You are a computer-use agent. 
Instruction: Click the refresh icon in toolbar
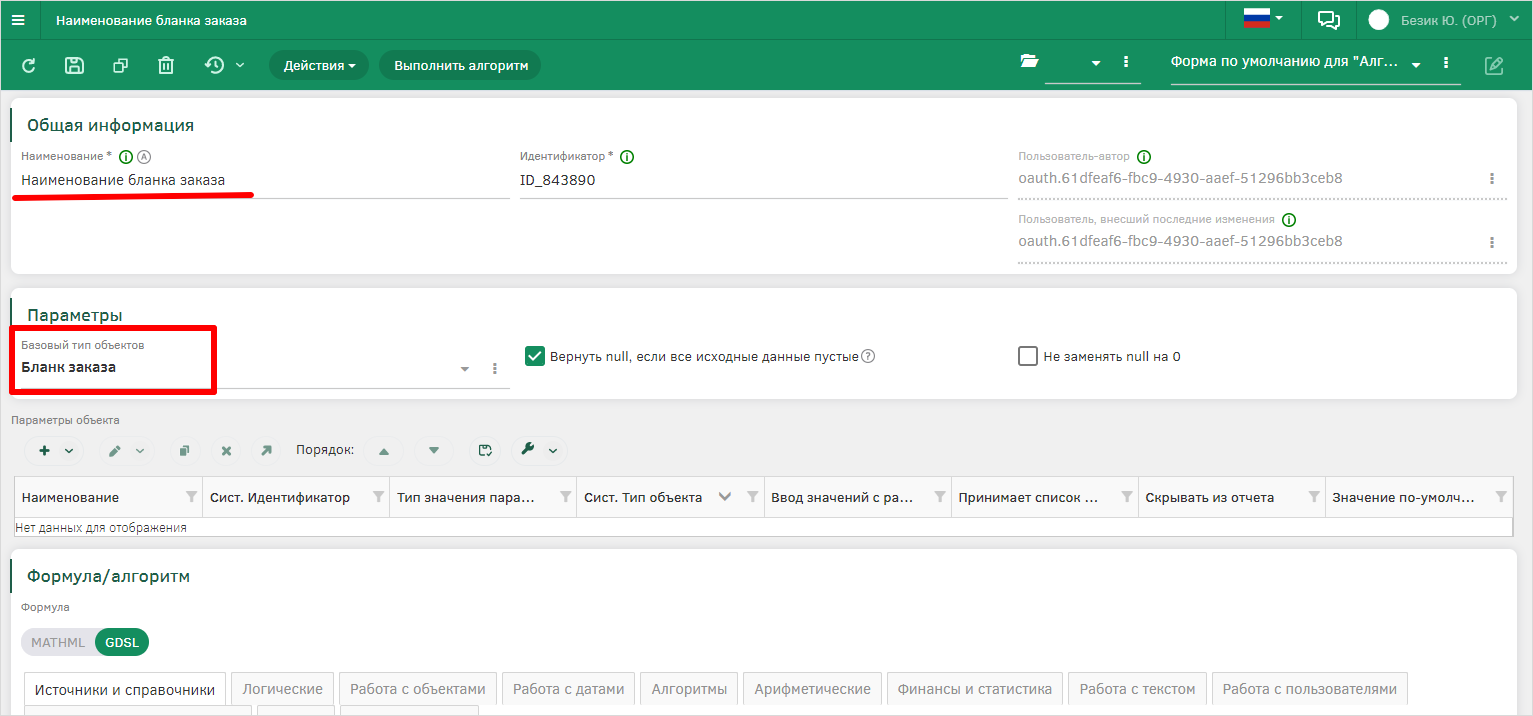[29, 65]
